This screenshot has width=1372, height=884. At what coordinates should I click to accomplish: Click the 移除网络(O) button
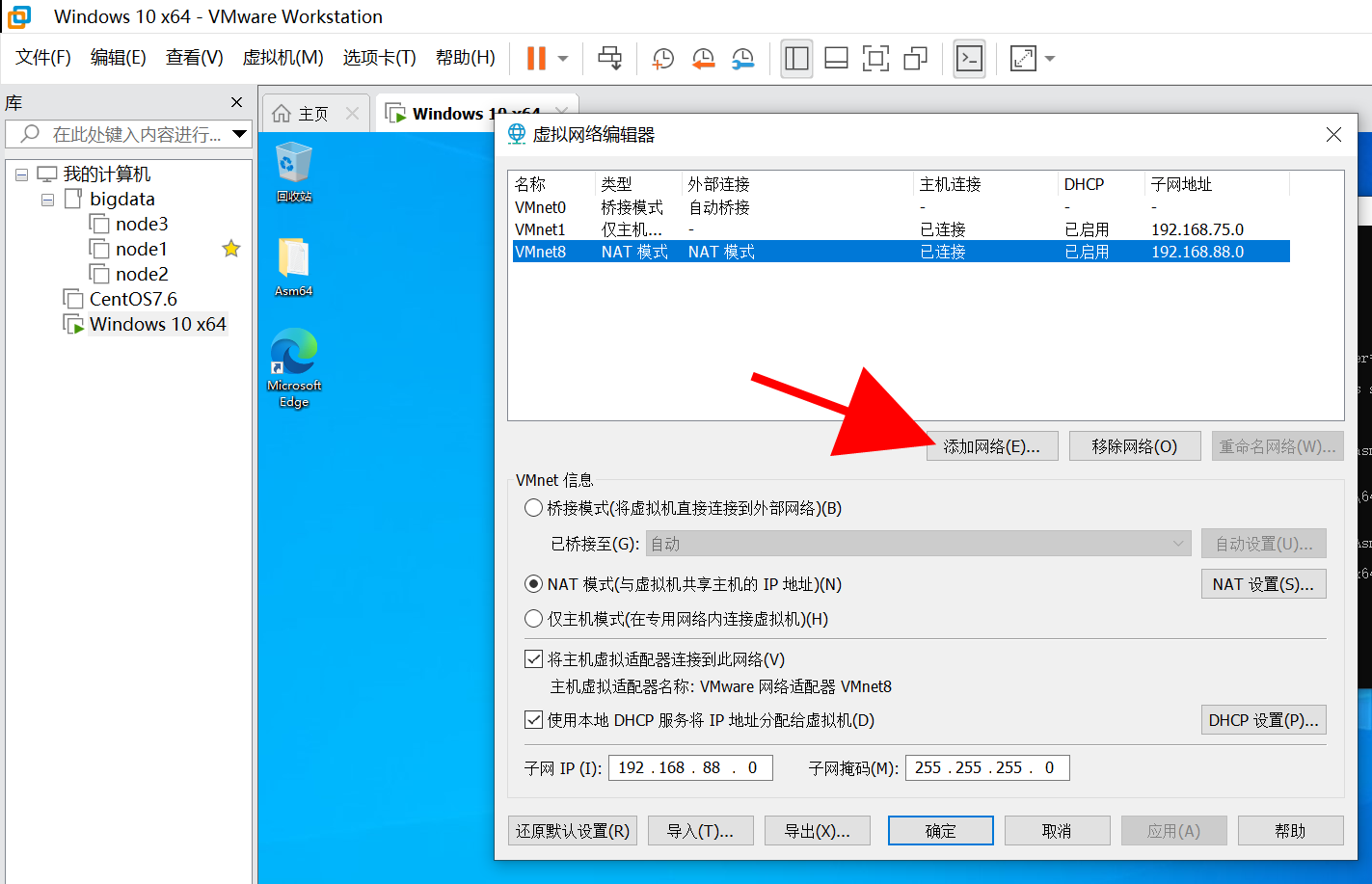pyautogui.click(x=1135, y=446)
